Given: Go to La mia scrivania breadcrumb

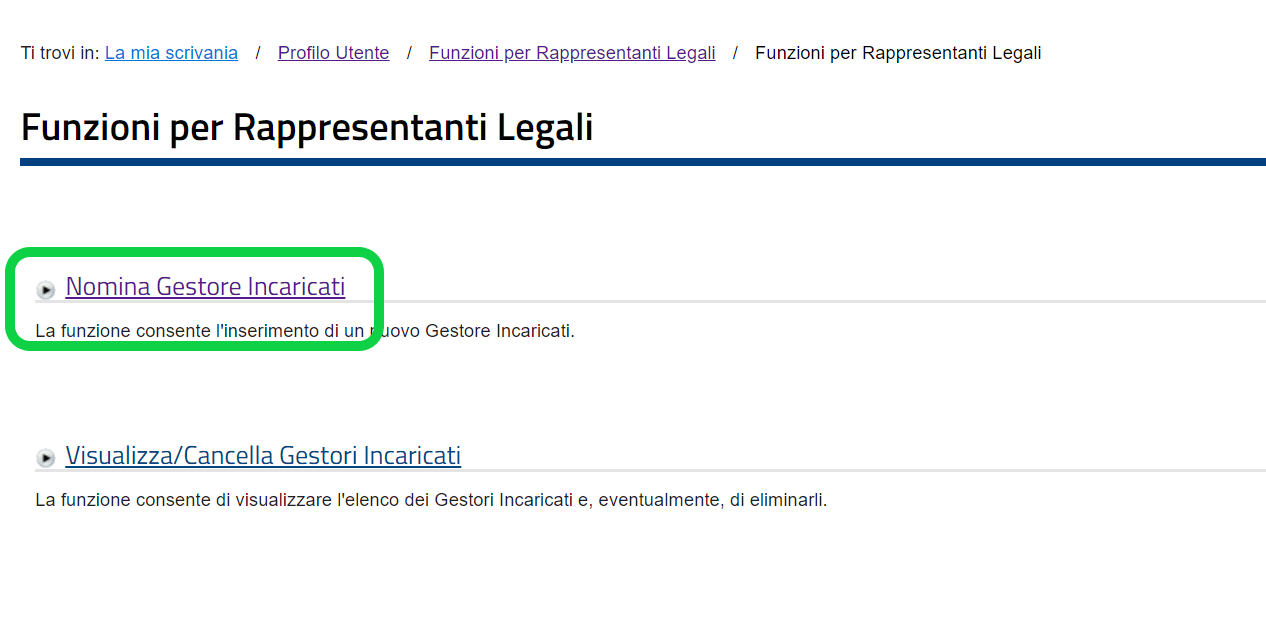Looking at the screenshot, I should (171, 53).
